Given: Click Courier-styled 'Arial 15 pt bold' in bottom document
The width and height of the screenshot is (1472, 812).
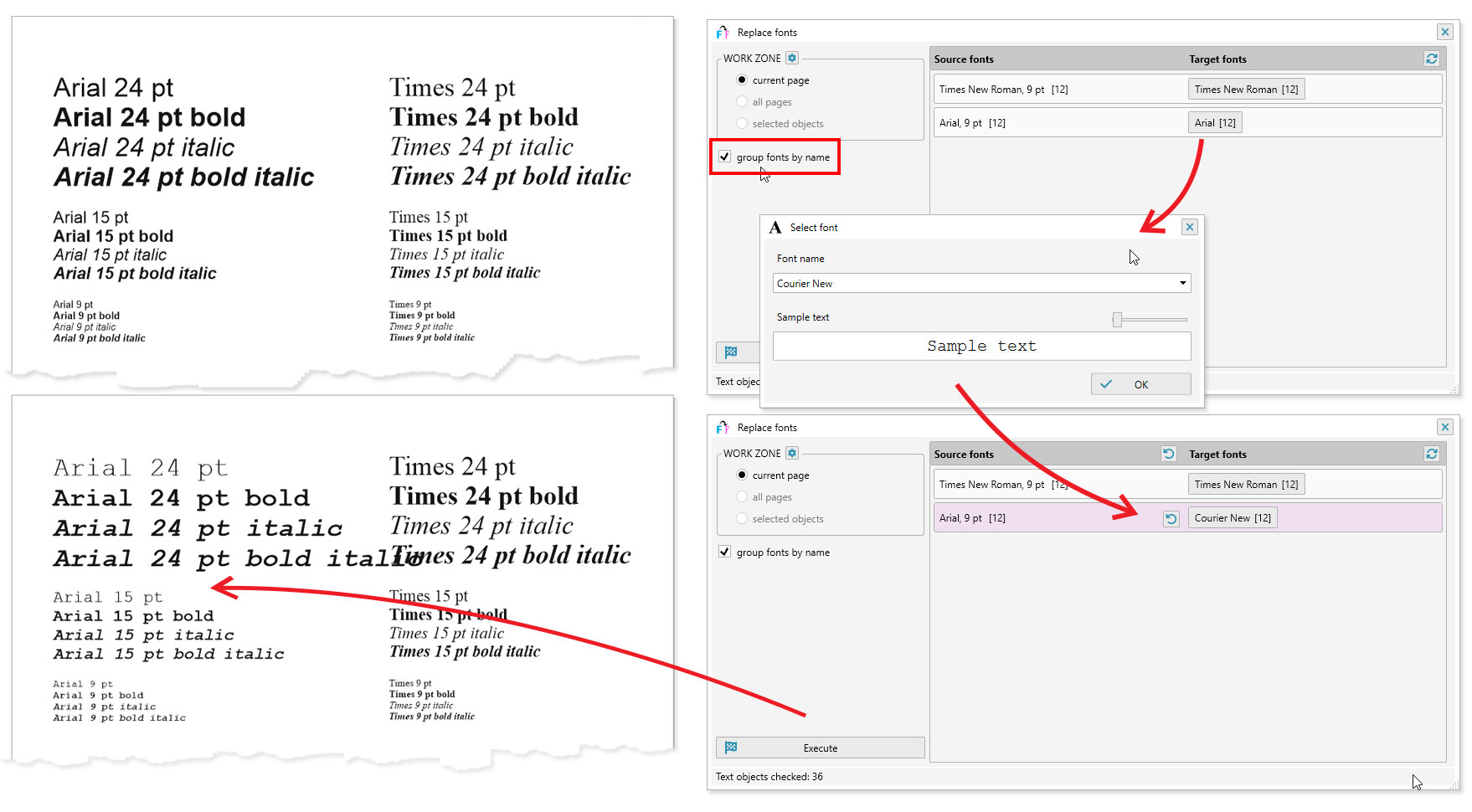Looking at the screenshot, I should 133,616.
